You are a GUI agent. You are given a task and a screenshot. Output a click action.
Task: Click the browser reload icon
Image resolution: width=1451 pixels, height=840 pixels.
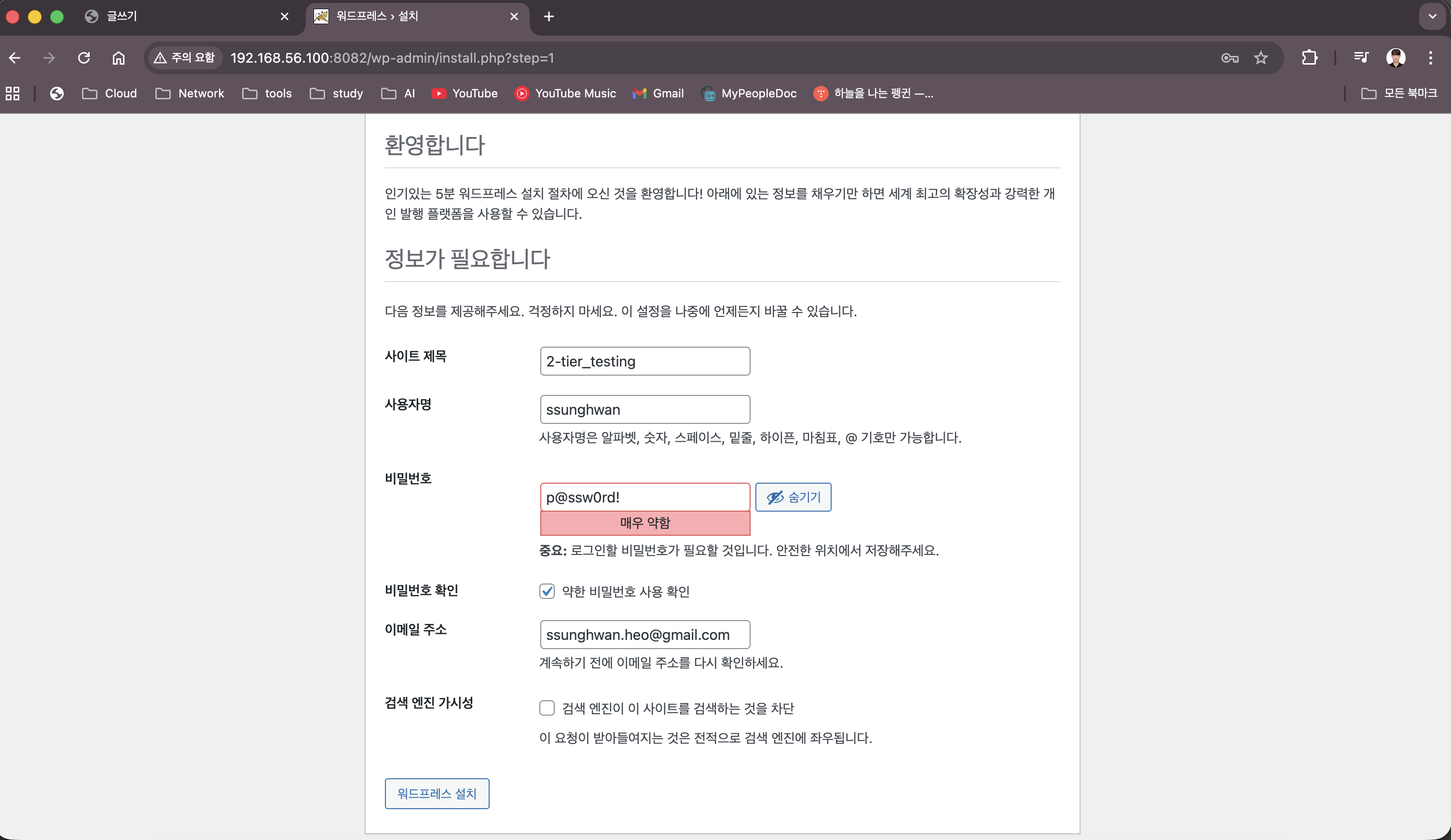pos(84,57)
